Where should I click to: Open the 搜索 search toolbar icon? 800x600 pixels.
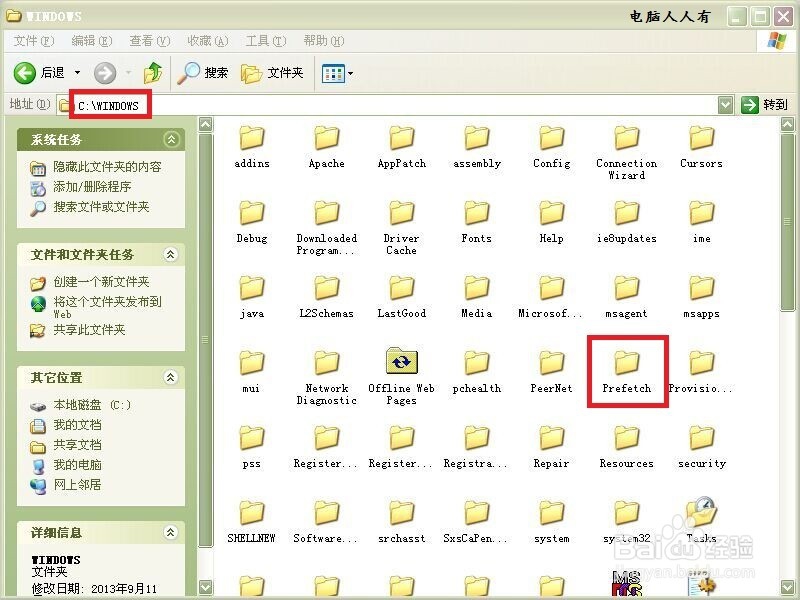(x=193, y=71)
